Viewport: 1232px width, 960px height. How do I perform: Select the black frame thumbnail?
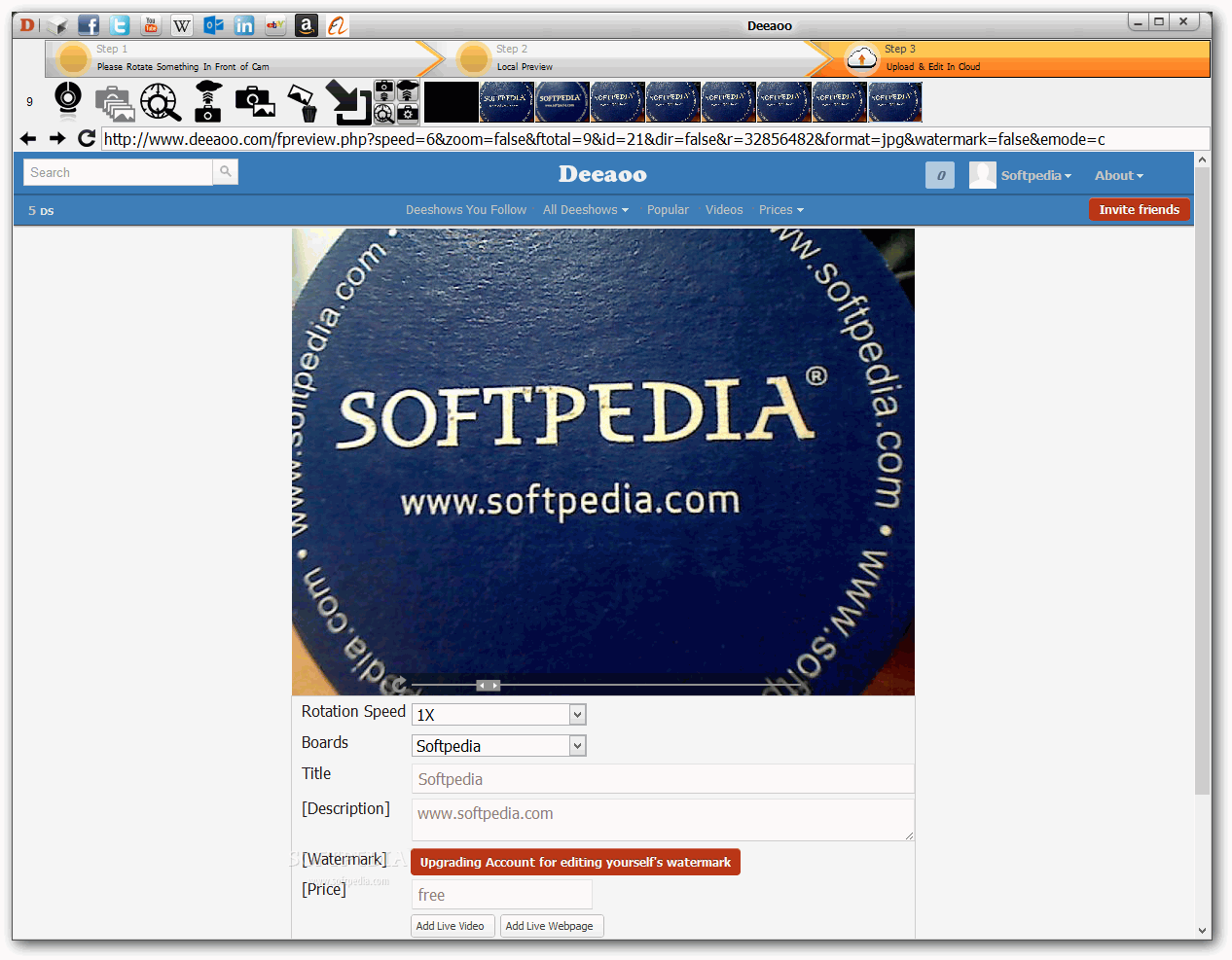(x=452, y=102)
